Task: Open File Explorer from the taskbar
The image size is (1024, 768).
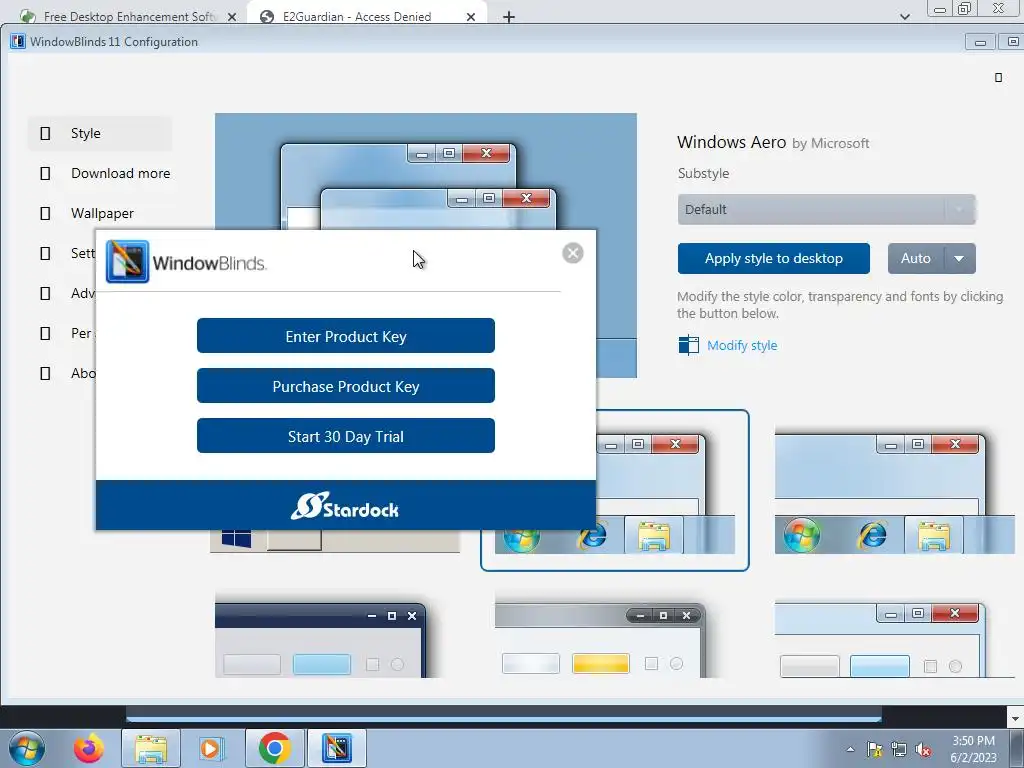Action: click(151, 748)
